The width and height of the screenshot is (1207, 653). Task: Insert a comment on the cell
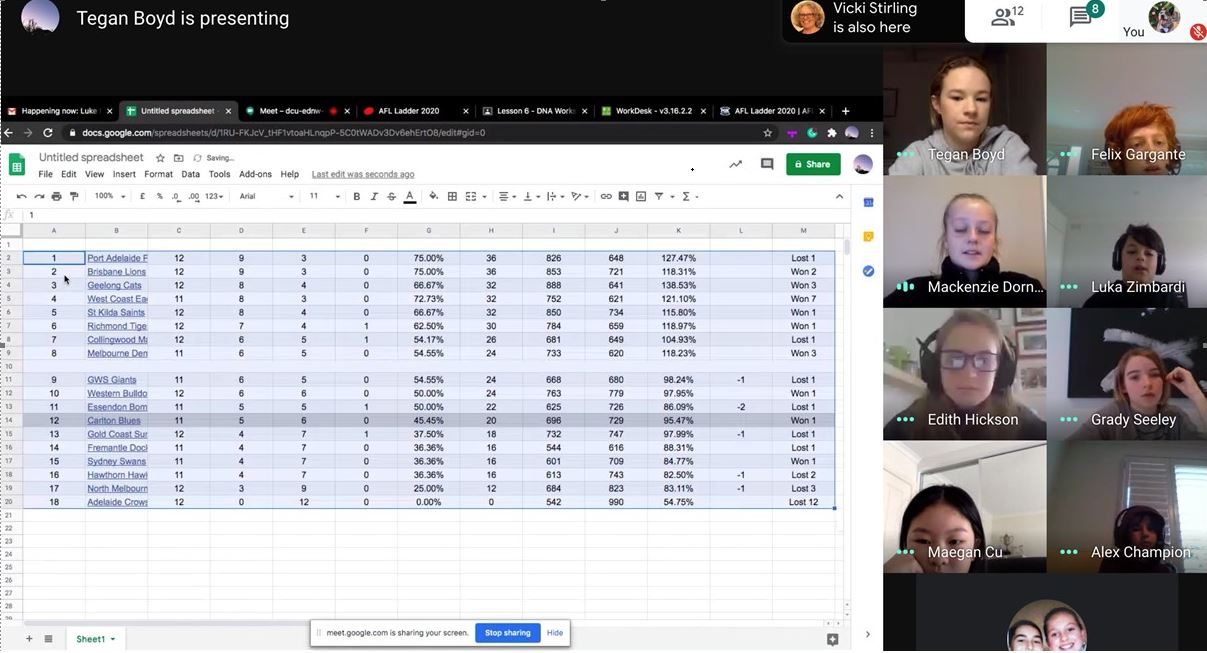click(624, 196)
